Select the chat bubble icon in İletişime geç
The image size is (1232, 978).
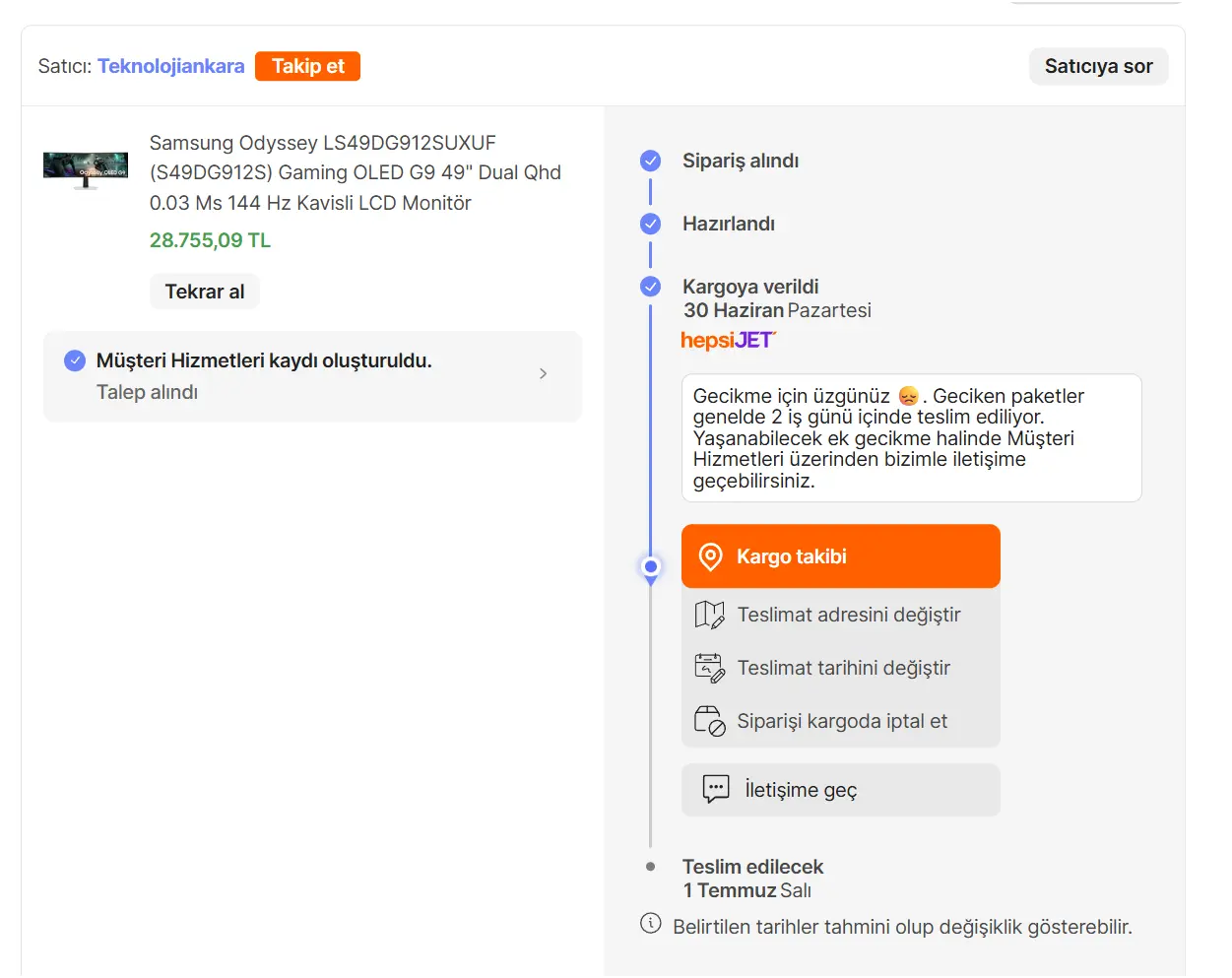(x=716, y=789)
